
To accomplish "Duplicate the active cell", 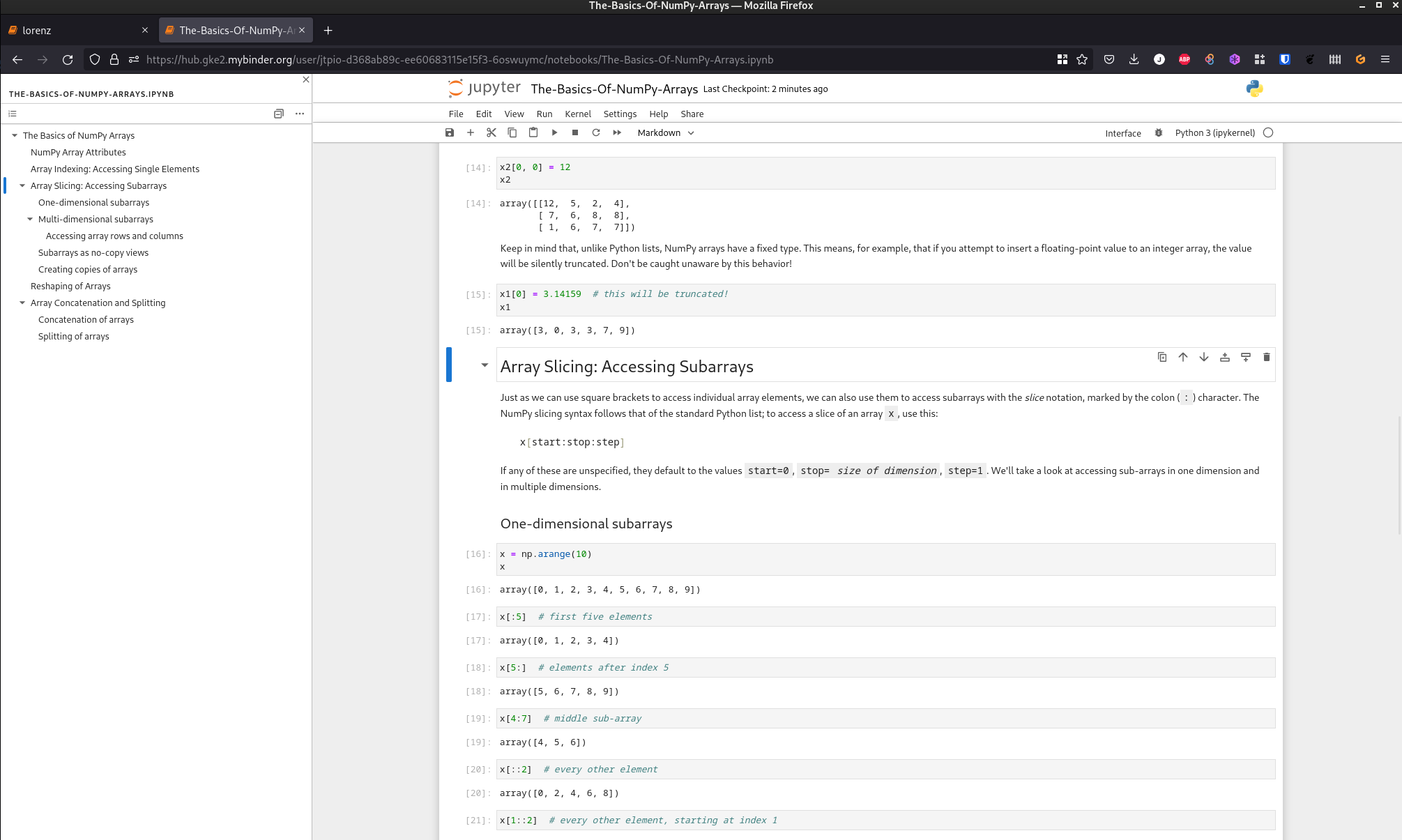I will (1162, 357).
